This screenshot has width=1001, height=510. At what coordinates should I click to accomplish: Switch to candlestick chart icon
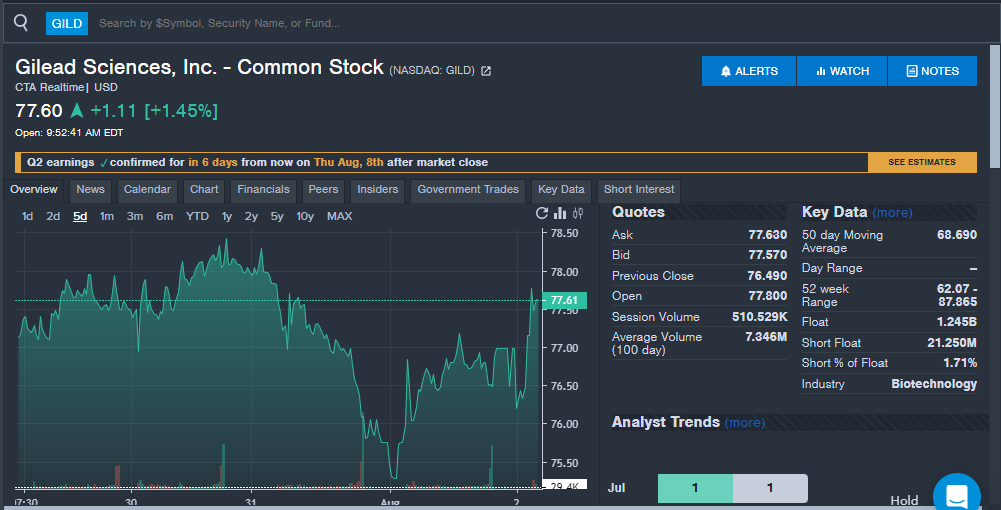click(x=578, y=213)
